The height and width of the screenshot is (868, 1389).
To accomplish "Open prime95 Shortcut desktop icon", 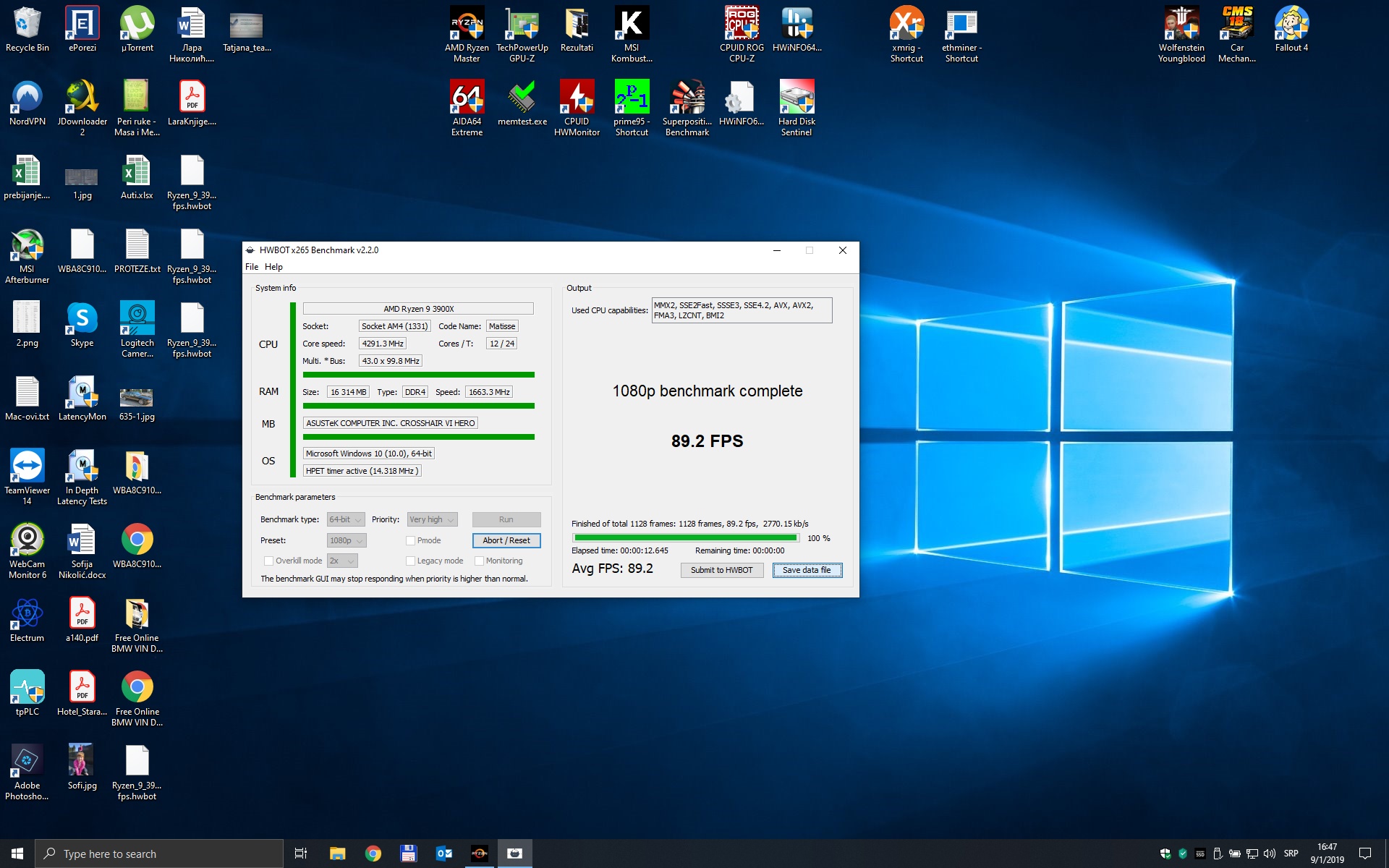I will [632, 108].
